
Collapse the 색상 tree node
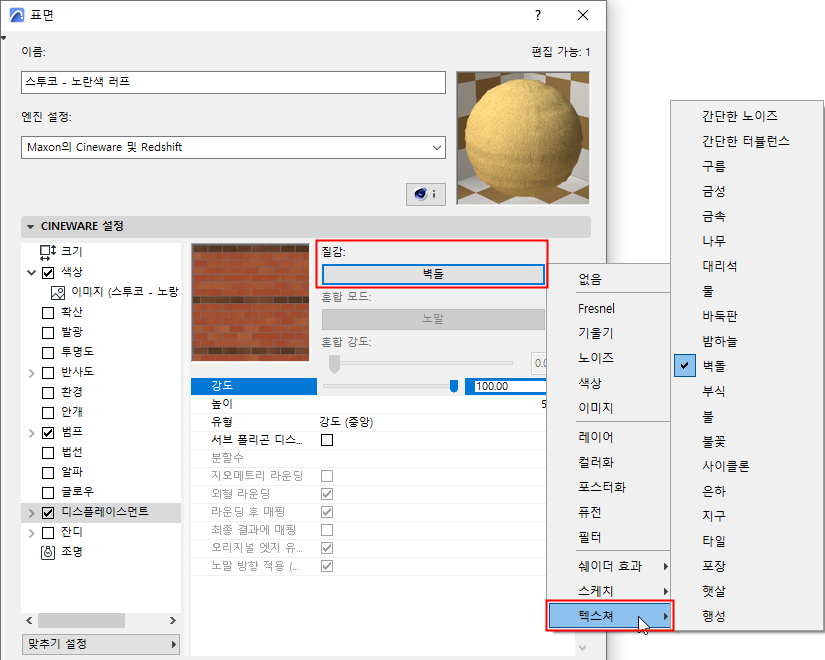(32, 273)
